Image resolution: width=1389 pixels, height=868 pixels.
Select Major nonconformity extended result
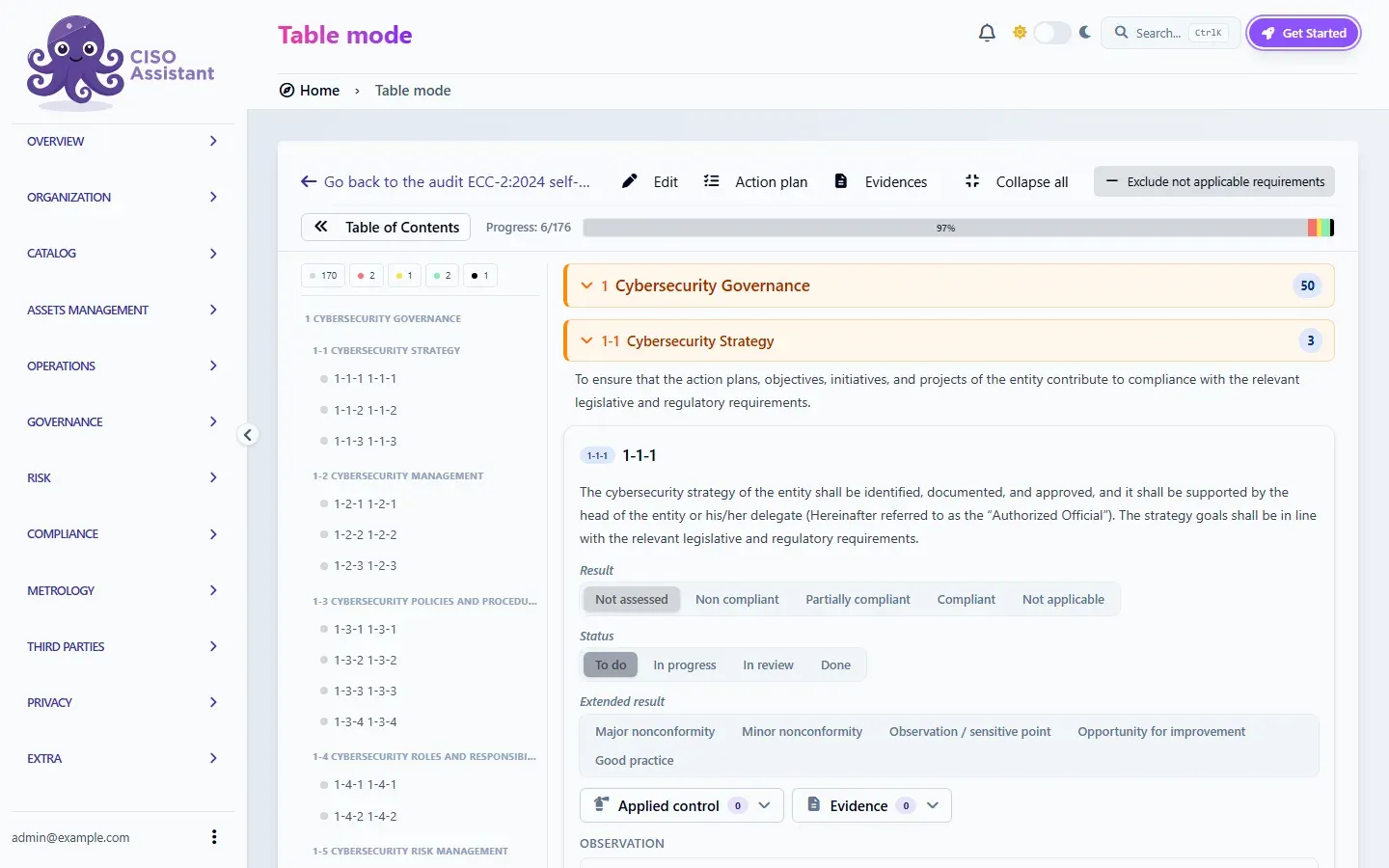point(655,731)
